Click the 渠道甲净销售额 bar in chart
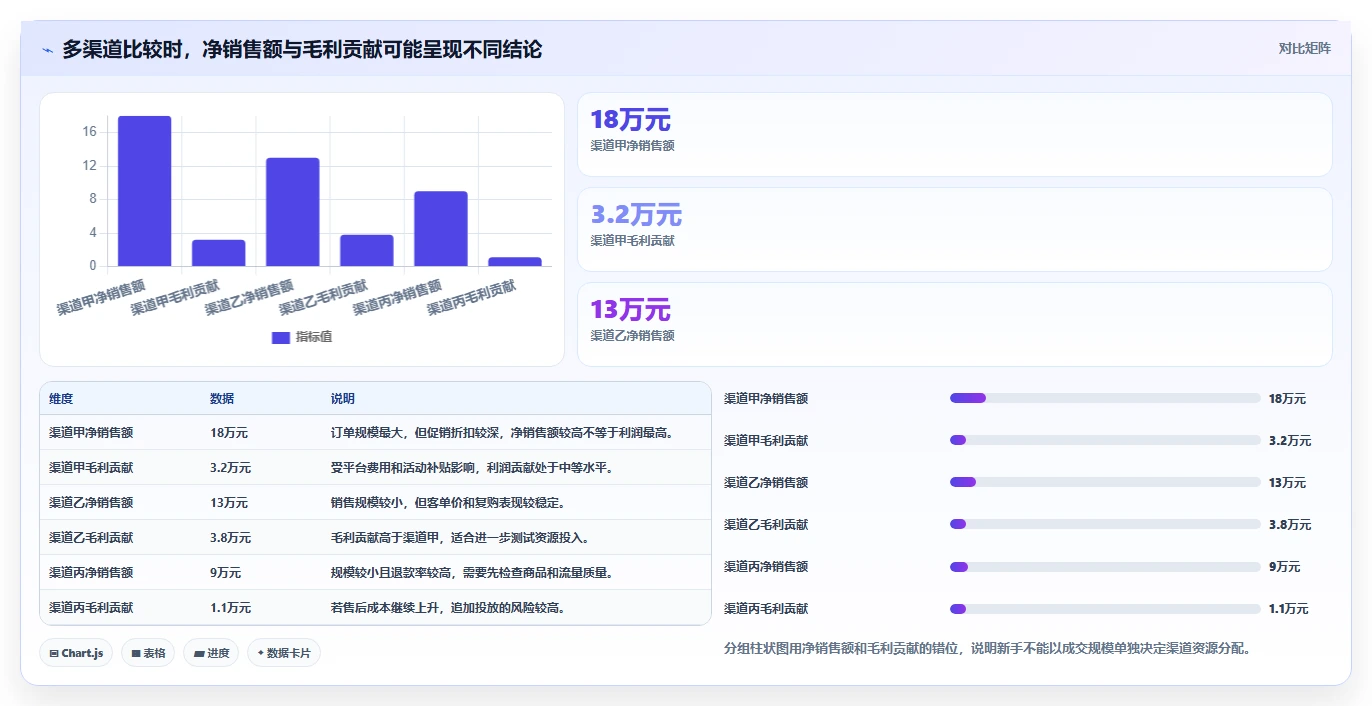Viewport: 1372px width, 706px height. [x=145, y=191]
